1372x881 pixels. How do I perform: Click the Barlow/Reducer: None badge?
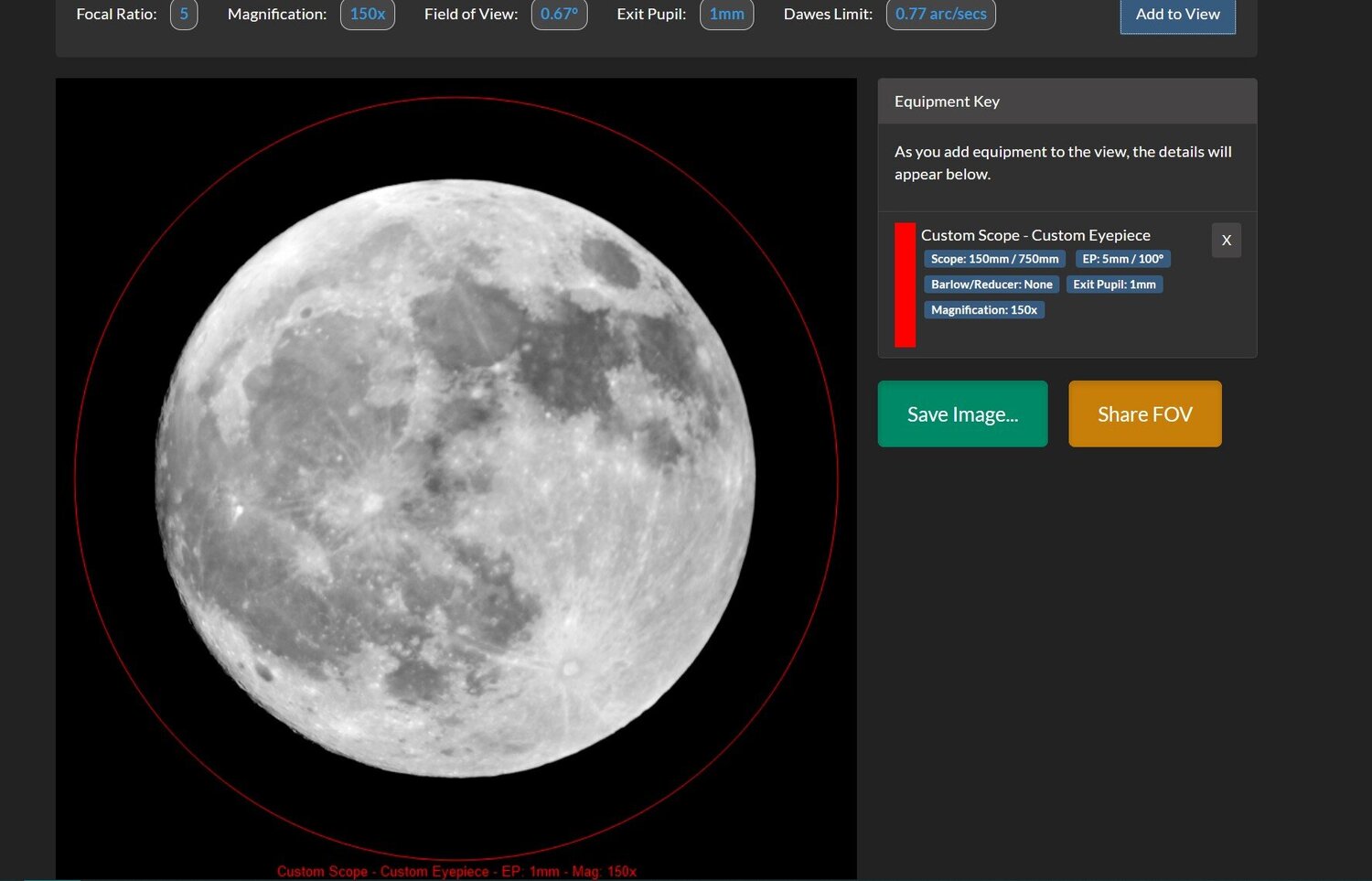pos(991,284)
